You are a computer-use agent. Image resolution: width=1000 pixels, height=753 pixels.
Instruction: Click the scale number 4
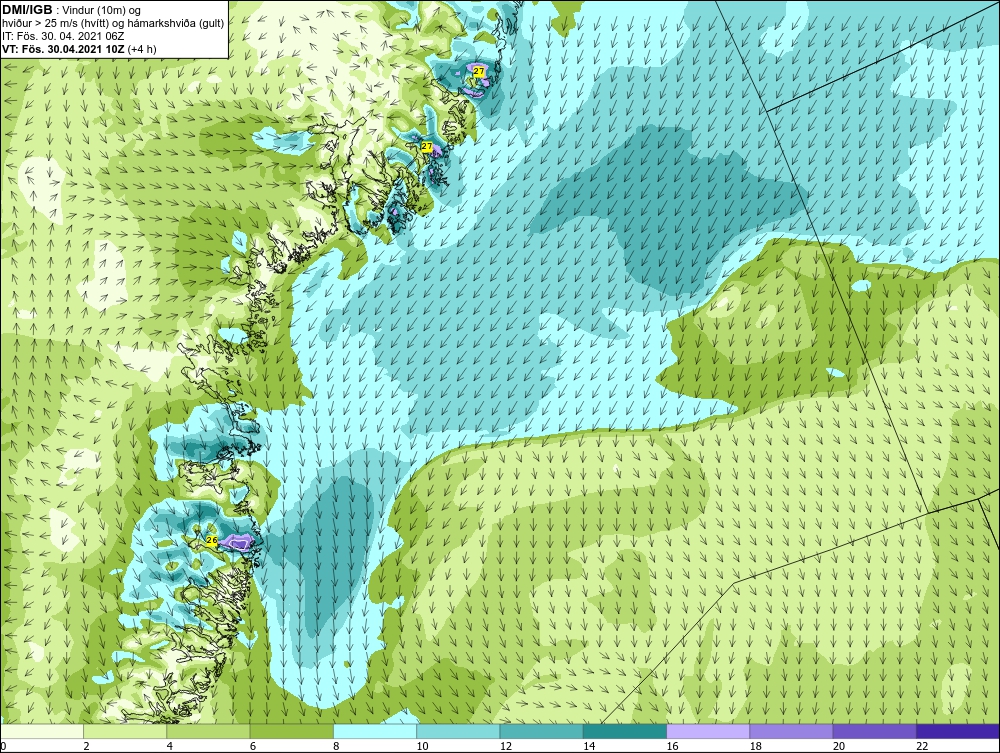[x=170, y=747]
